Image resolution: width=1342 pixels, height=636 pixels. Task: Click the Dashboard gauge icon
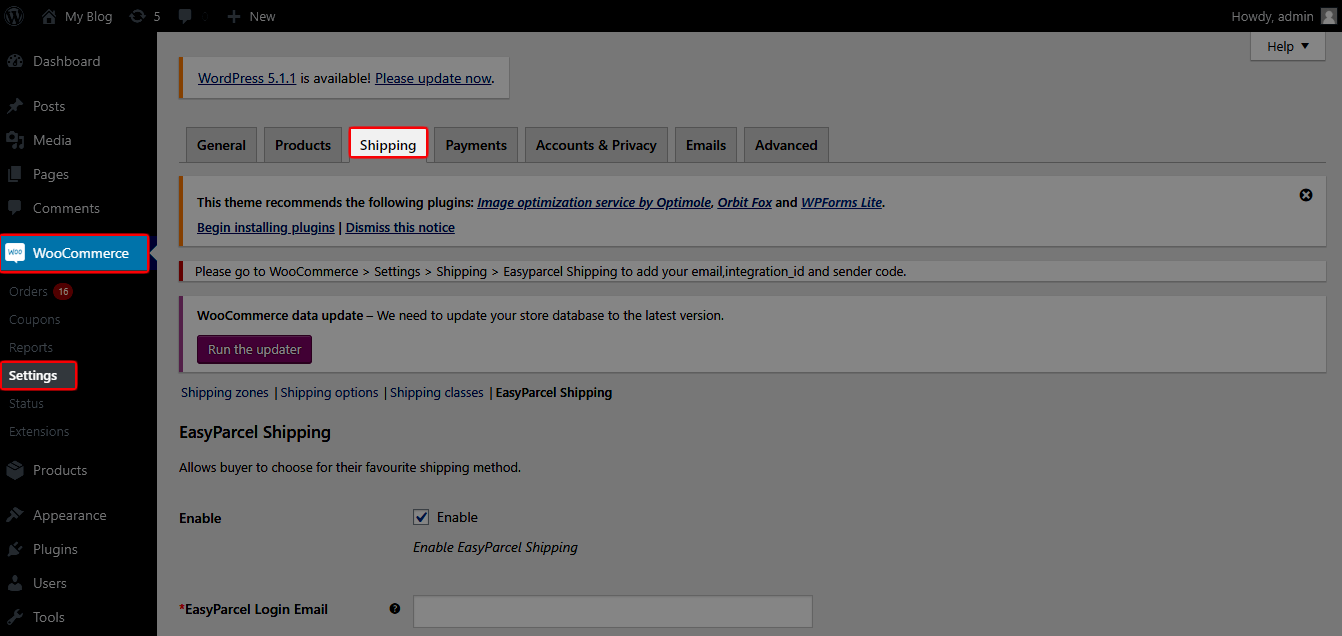pos(15,61)
